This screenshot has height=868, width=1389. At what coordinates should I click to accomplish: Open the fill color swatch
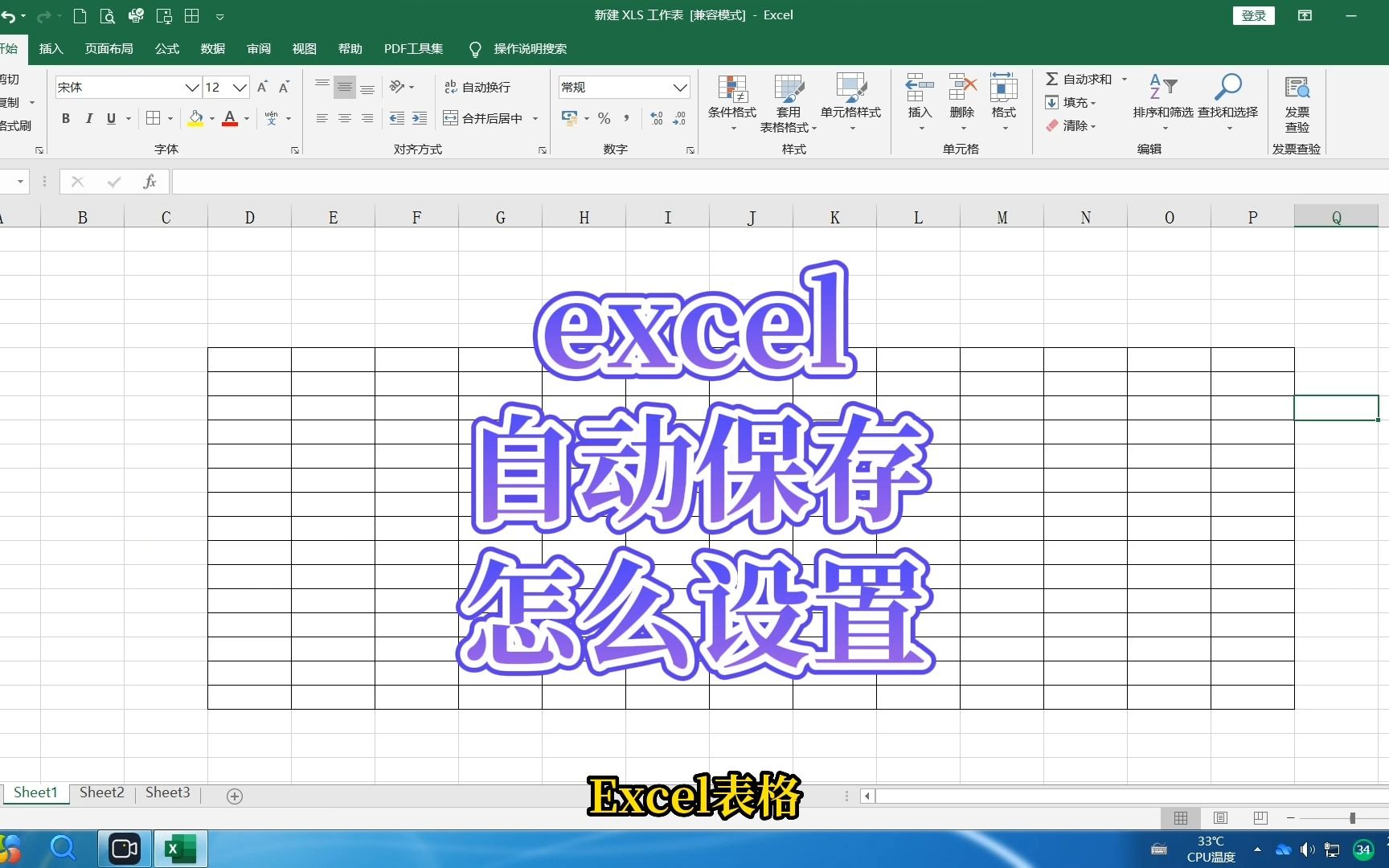tap(196, 118)
